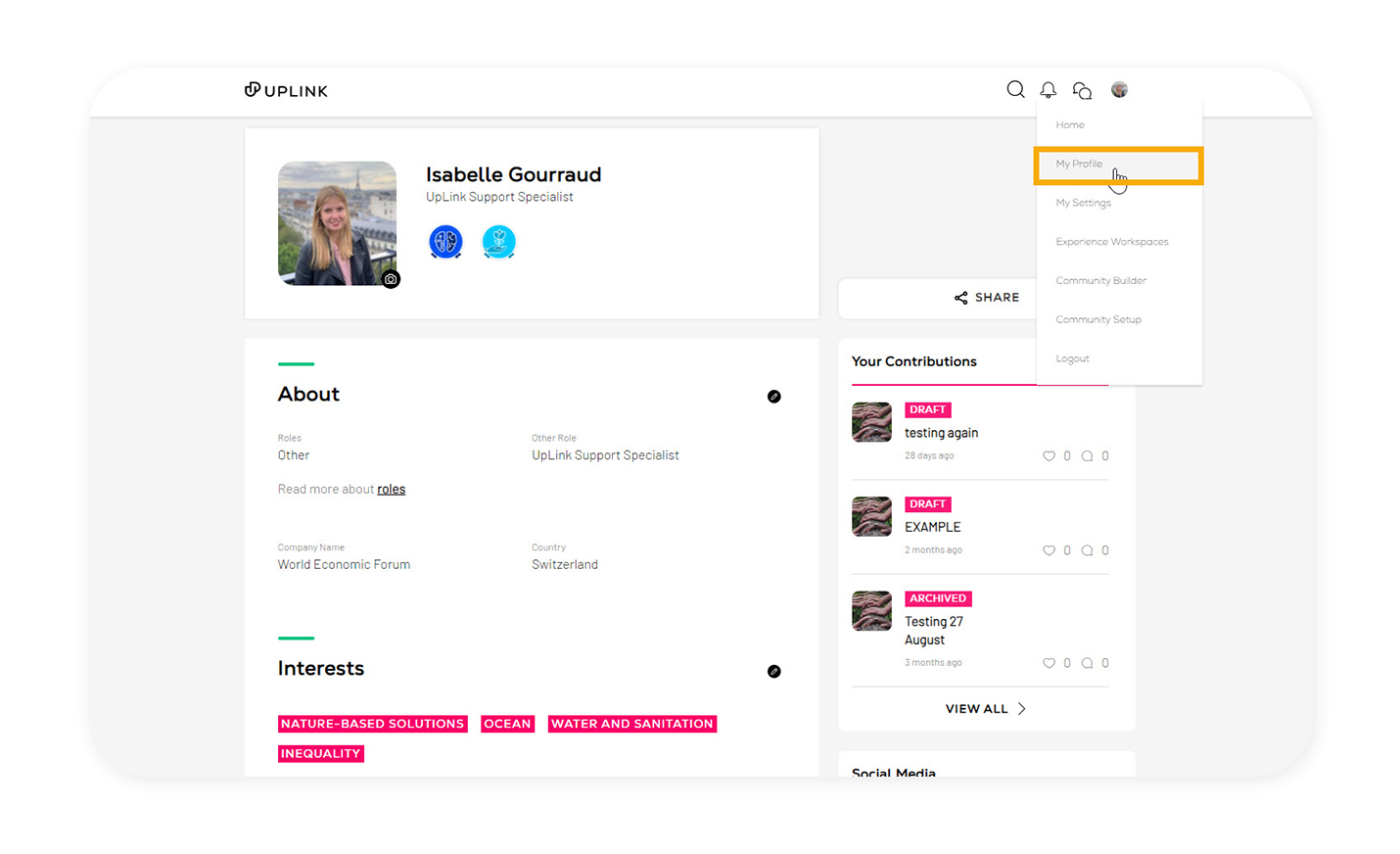Image resolution: width=1400 pixels, height=854 pixels.
Task: Like the archived 'Testing 27 August' post
Action: (1049, 663)
